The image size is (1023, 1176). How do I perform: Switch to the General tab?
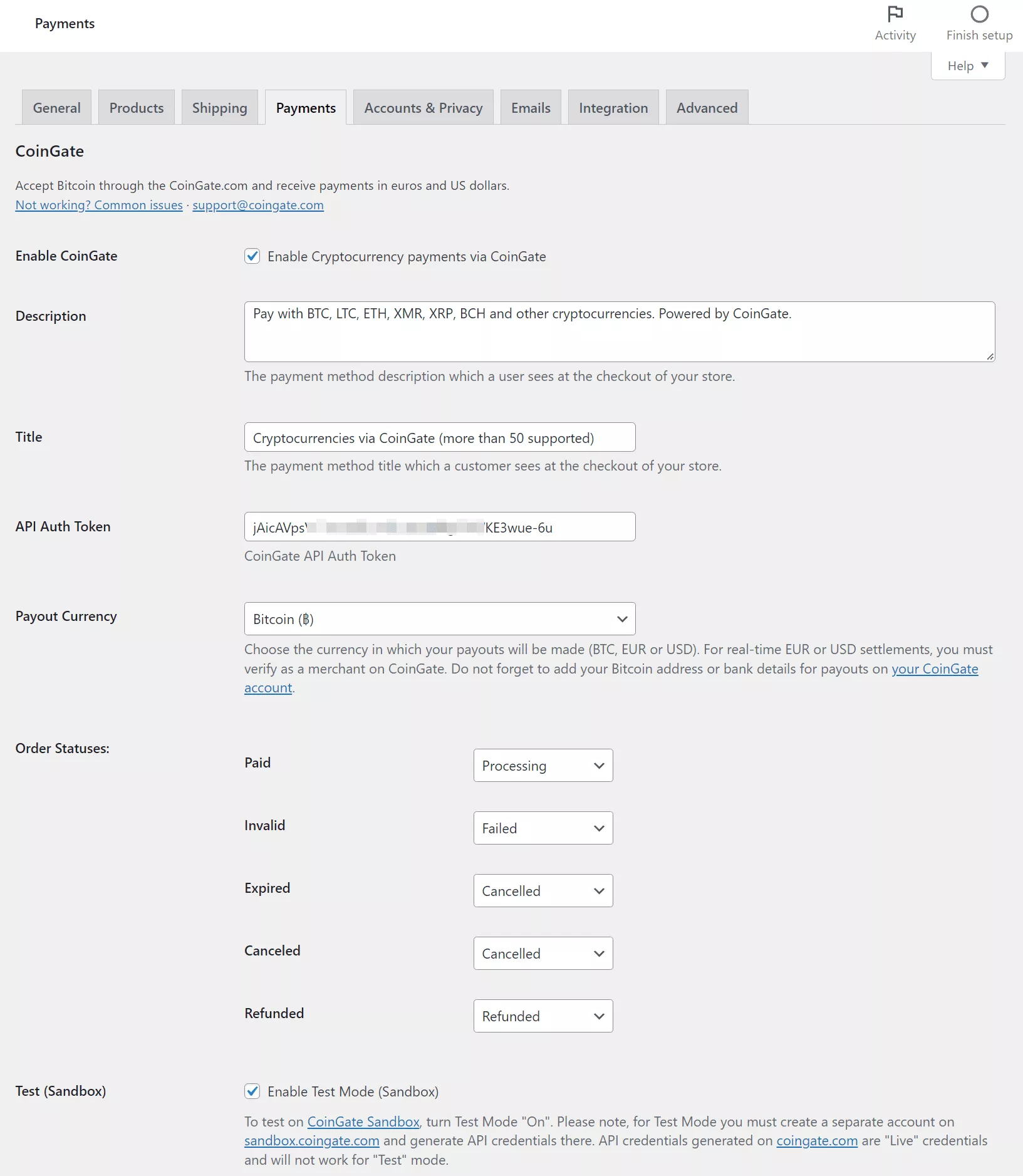point(56,107)
